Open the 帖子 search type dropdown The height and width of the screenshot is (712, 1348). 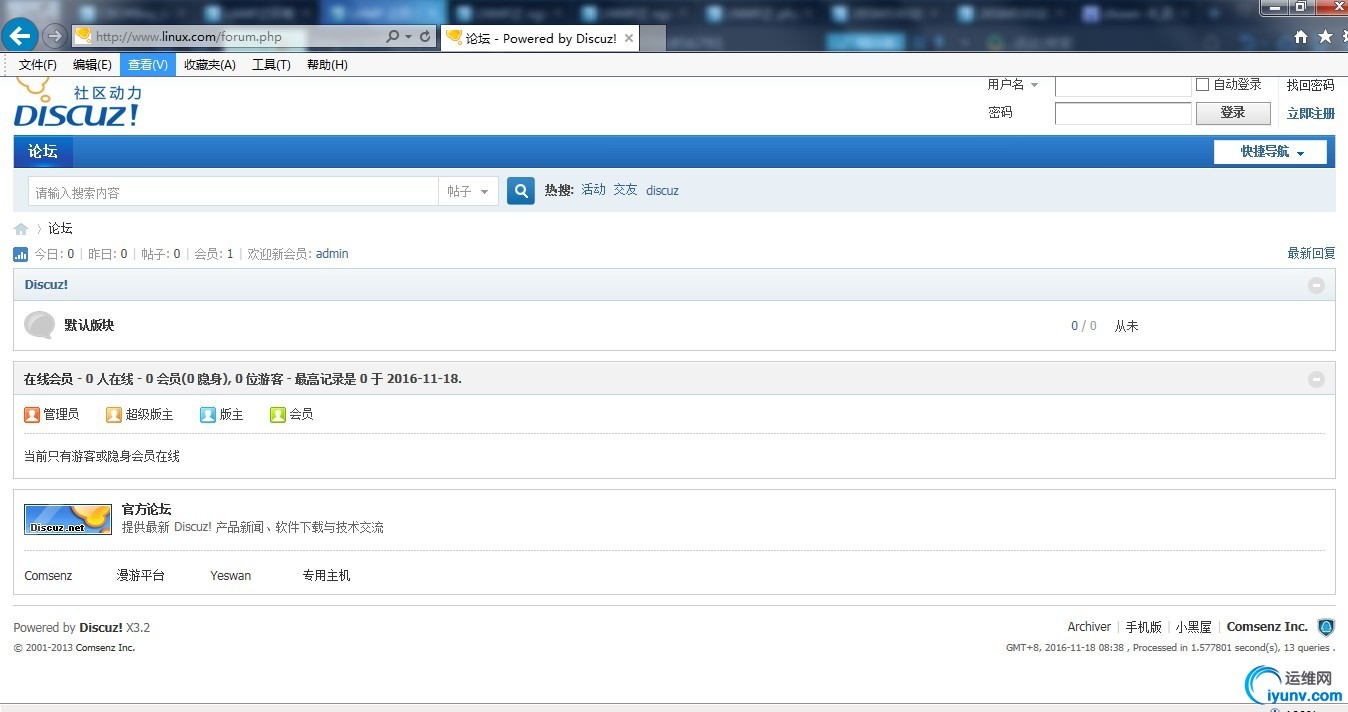[x=468, y=192]
